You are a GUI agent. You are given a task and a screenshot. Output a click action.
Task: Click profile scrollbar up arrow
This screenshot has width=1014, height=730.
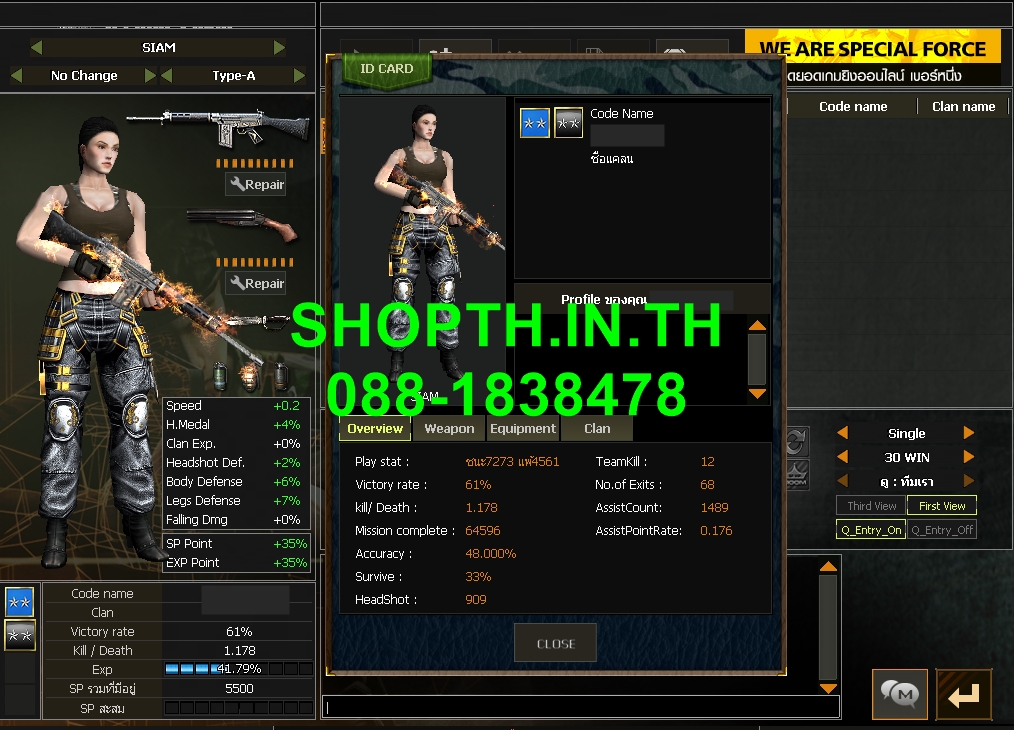[757, 326]
